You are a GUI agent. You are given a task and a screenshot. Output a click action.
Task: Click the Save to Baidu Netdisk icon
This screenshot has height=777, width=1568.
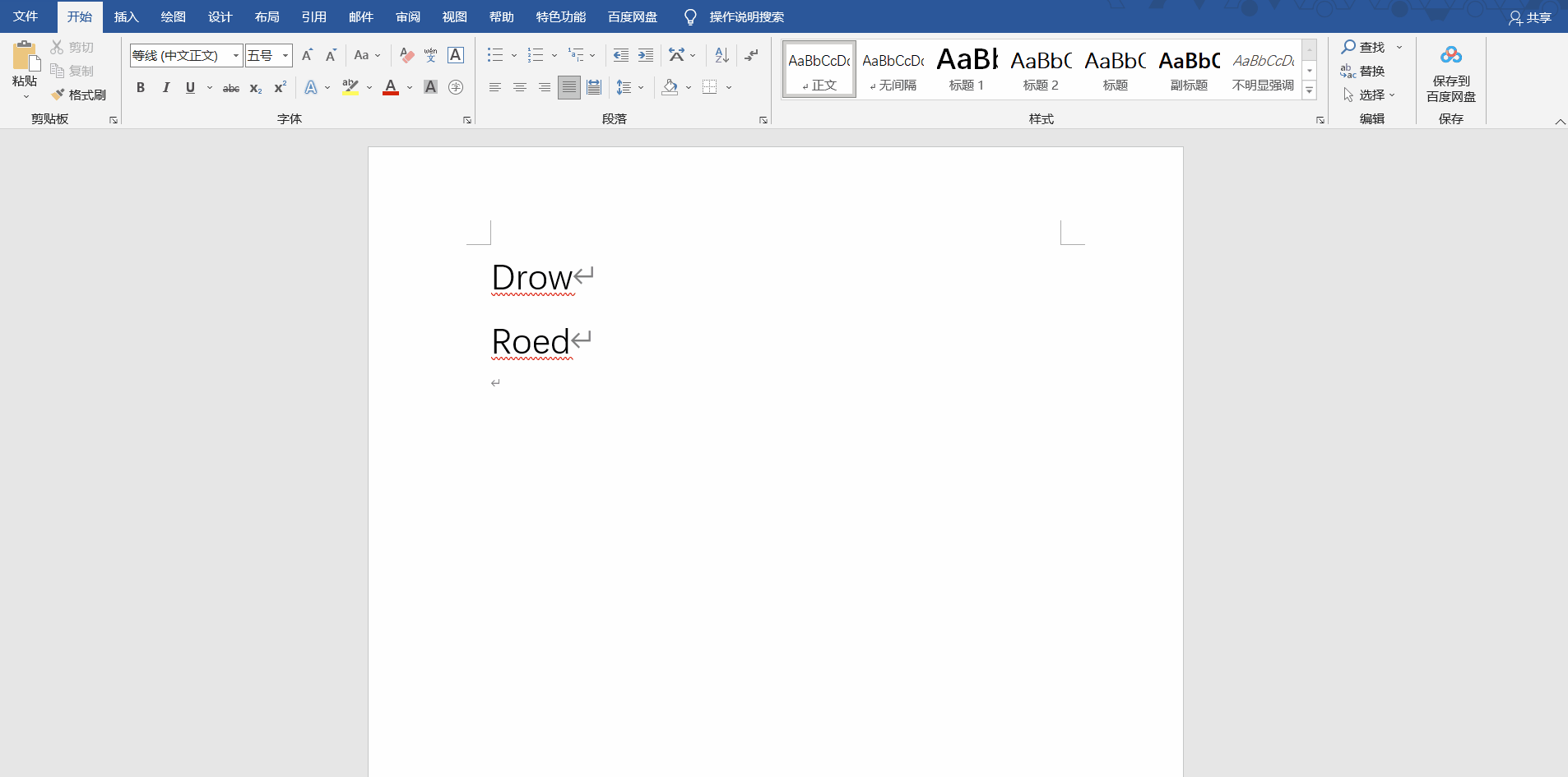pyautogui.click(x=1450, y=56)
